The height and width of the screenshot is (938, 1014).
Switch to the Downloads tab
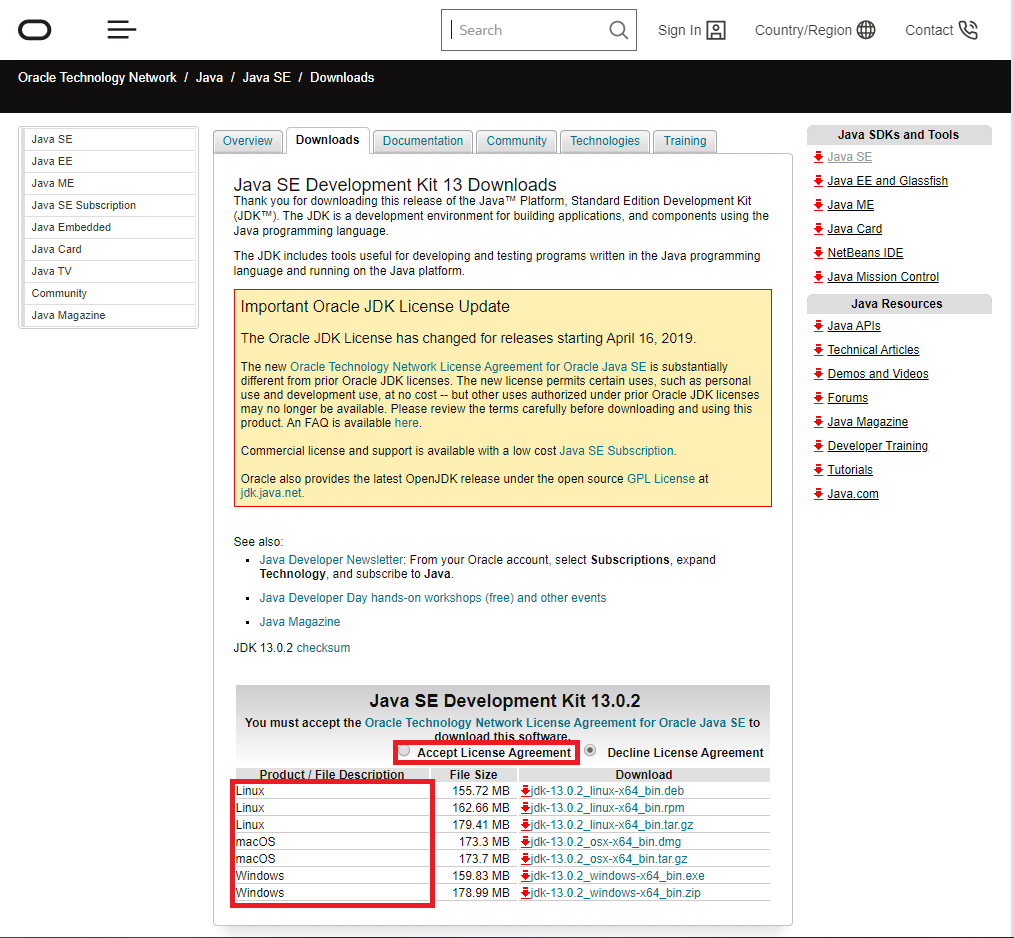(x=327, y=140)
